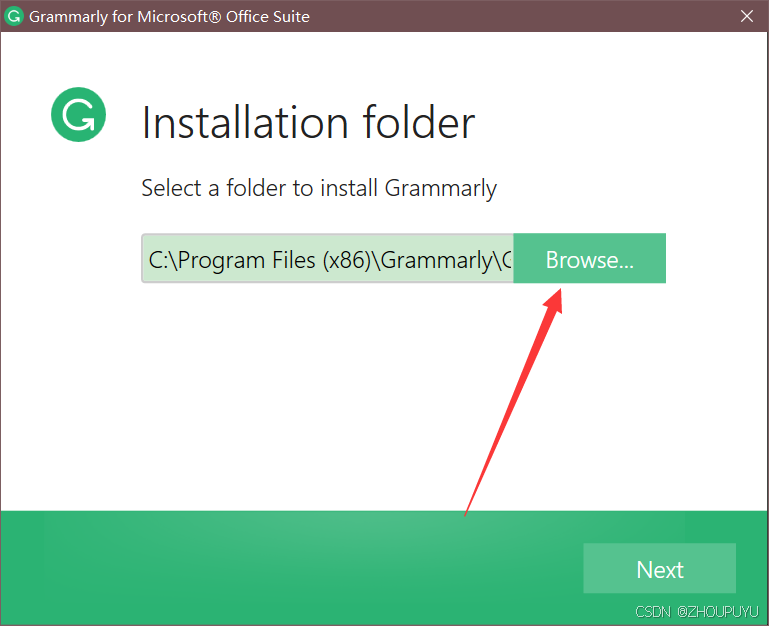Click the installation folder path field
Viewport: 769px width, 626px height.
click(328, 259)
